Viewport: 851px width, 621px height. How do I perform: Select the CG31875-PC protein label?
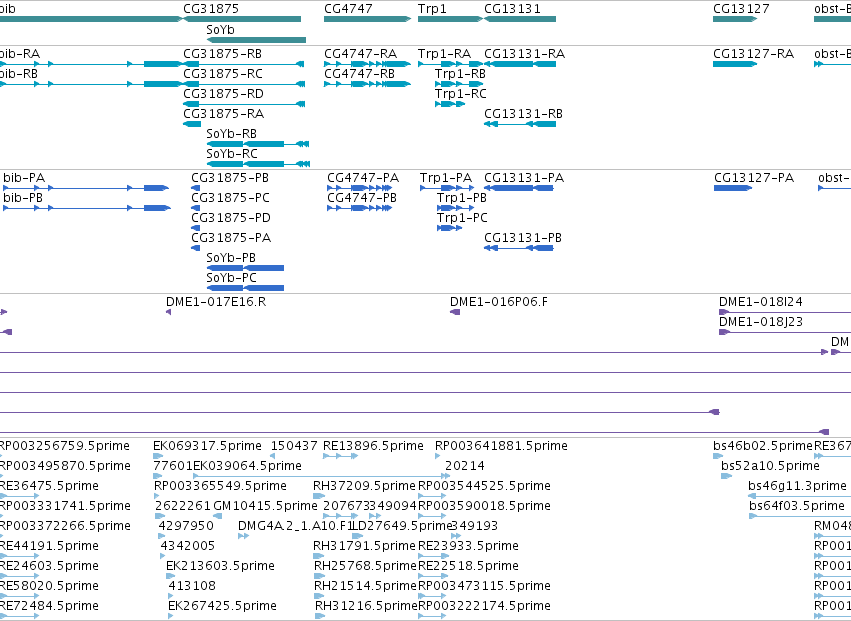(x=231, y=198)
